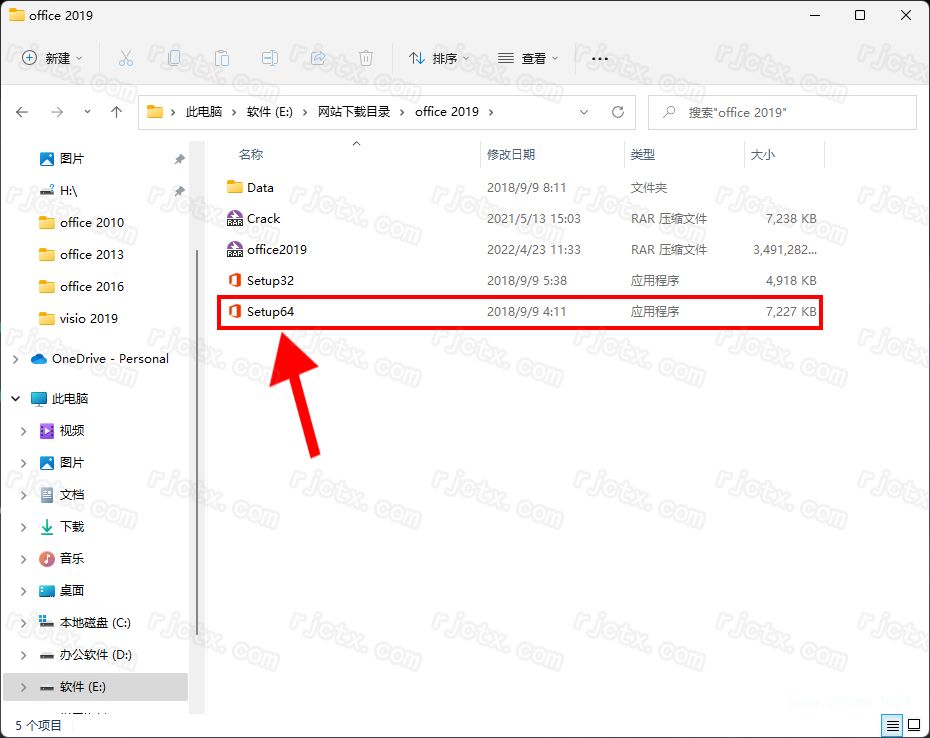The height and width of the screenshot is (738, 930).
Task: Click the Delete (trash) icon
Action: click(365, 58)
